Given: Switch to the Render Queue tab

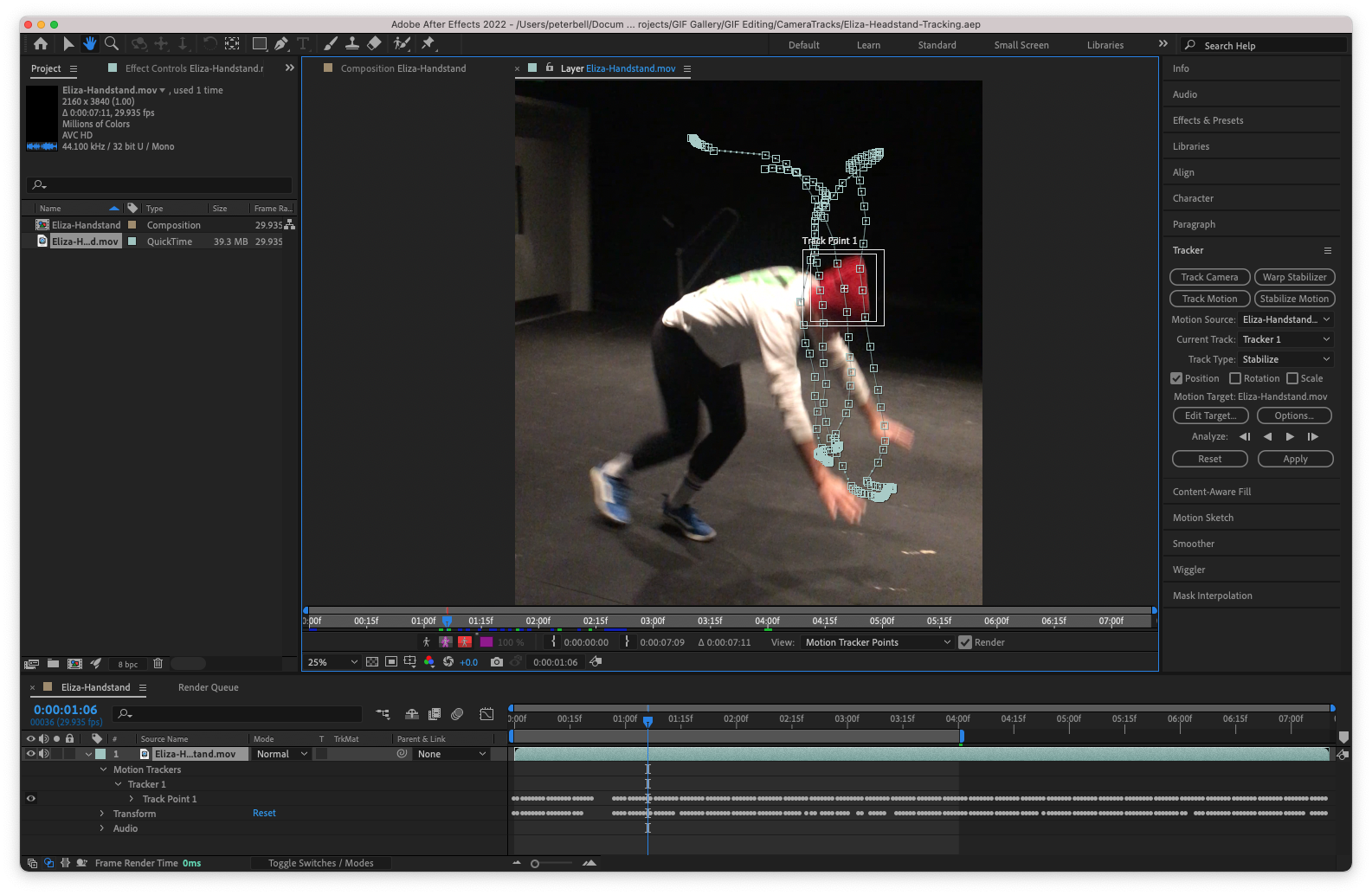Looking at the screenshot, I should click(x=208, y=687).
